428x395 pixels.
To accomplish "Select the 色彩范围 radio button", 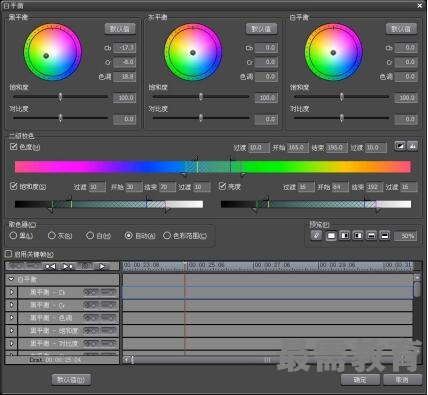I will click(x=167, y=235).
